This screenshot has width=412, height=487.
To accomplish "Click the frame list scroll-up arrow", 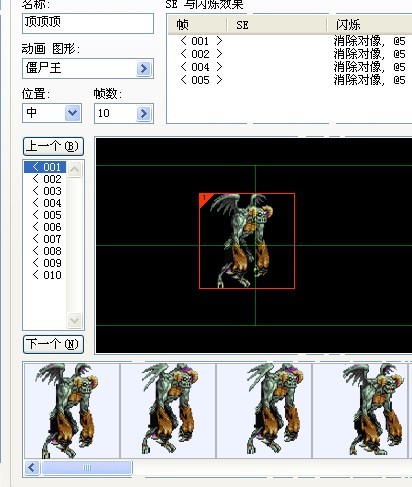I will [x=74, y=169].
